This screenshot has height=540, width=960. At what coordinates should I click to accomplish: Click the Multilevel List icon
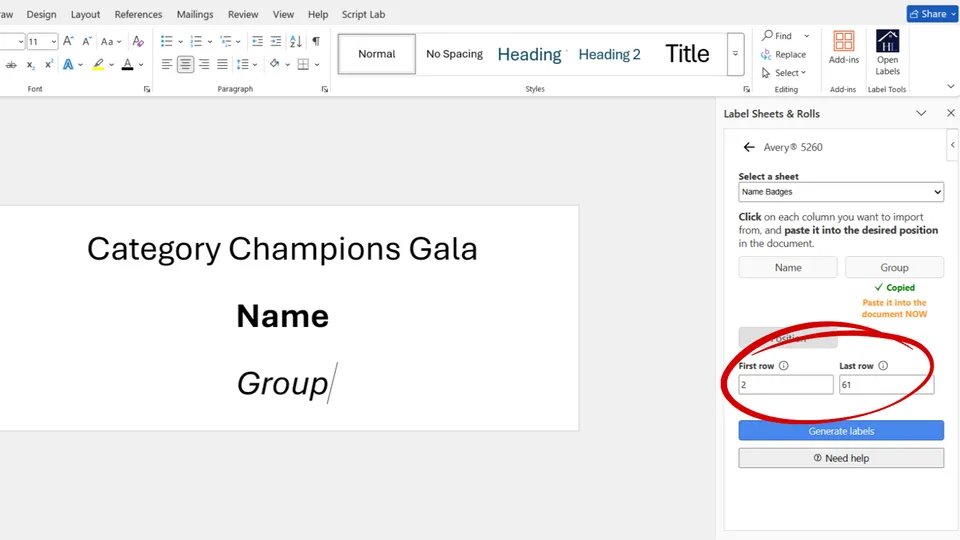226,41
